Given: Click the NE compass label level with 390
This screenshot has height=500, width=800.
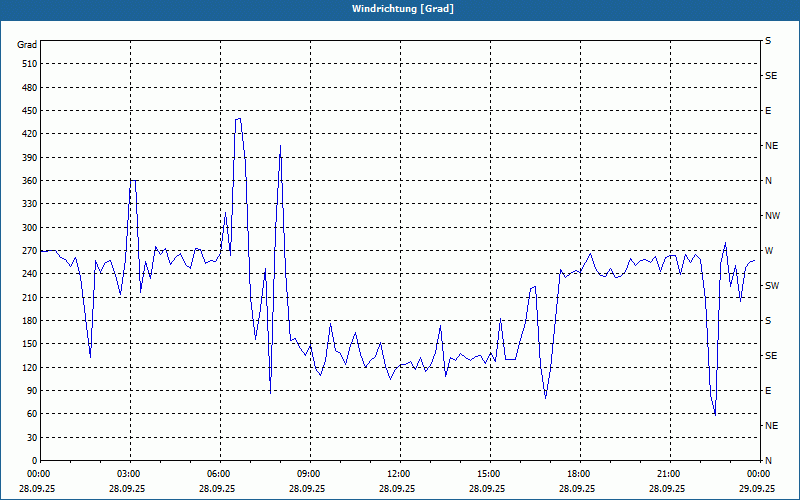Looking at the screenshot, I should pyautogui.click(x=771, y=146).
